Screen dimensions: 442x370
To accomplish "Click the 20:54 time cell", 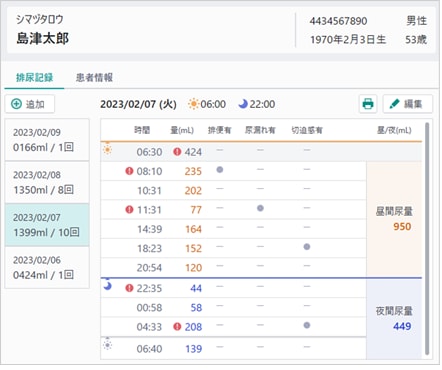I will pyautogui.click(x=149, y=268).
